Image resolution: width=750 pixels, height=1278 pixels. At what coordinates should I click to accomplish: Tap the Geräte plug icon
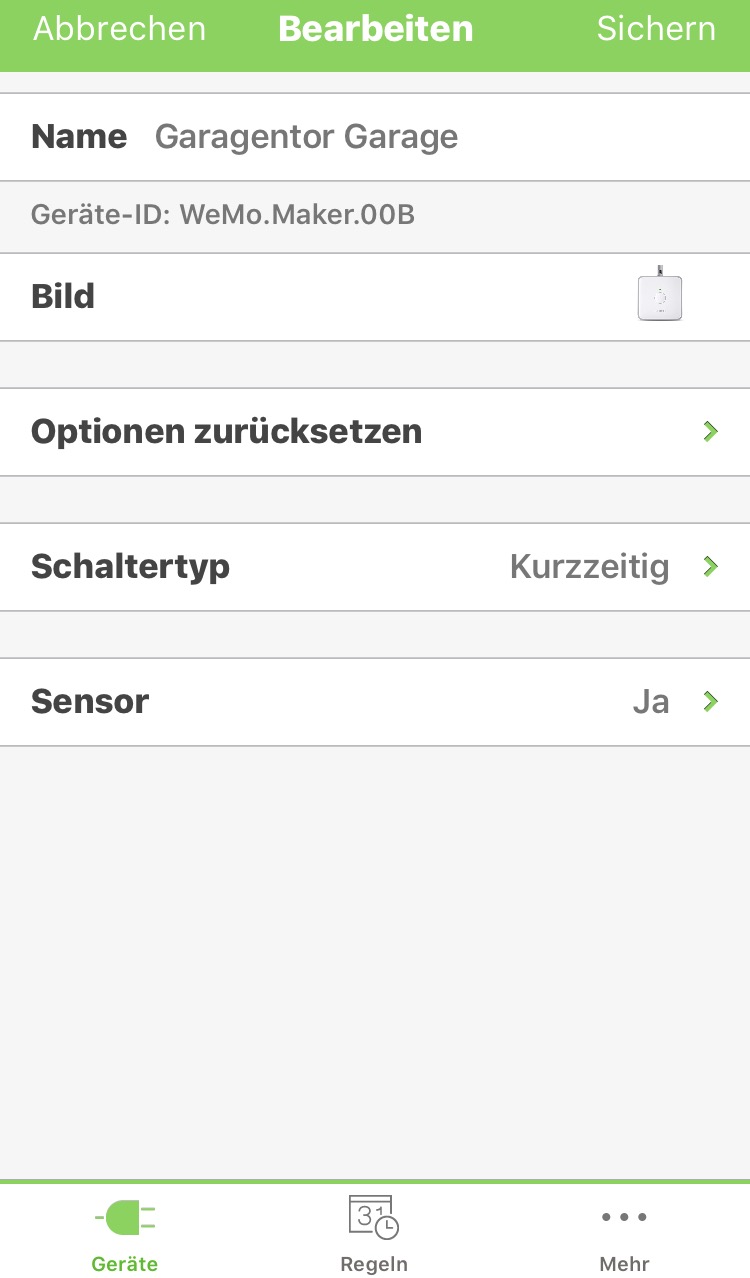click(x=125, y=1218)
